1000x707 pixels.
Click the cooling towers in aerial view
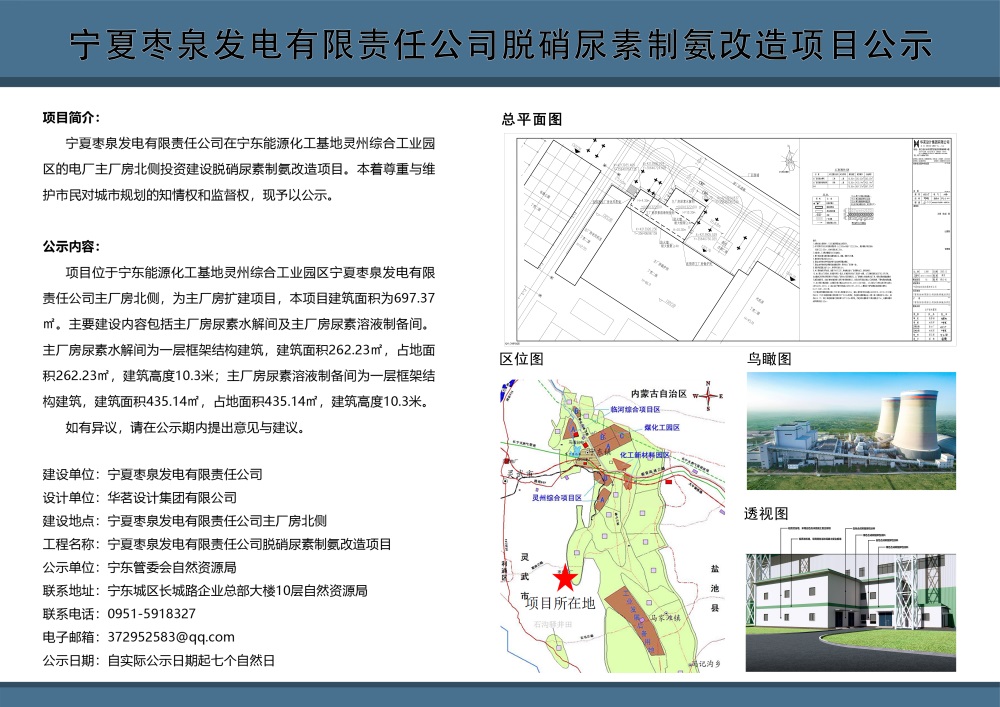tap(906, 423)
